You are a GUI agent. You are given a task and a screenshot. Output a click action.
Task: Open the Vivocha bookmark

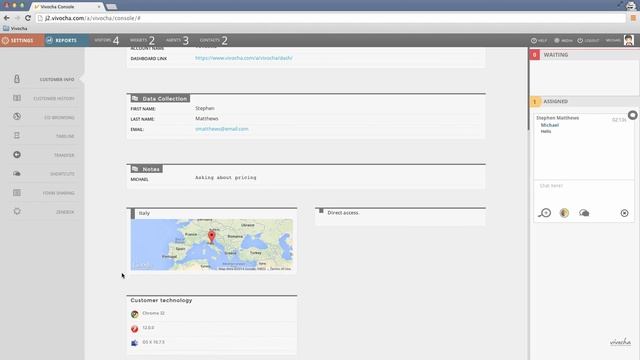pyautogui.click(x=15, y=29)
